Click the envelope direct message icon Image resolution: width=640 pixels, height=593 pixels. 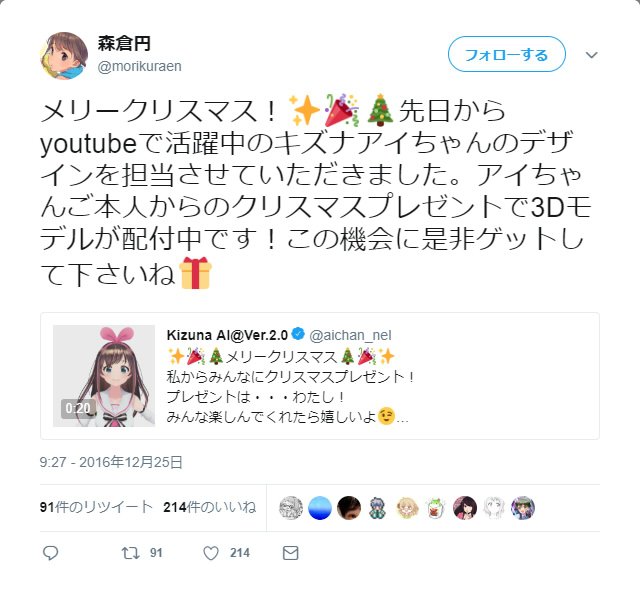[x=291, y=553]
